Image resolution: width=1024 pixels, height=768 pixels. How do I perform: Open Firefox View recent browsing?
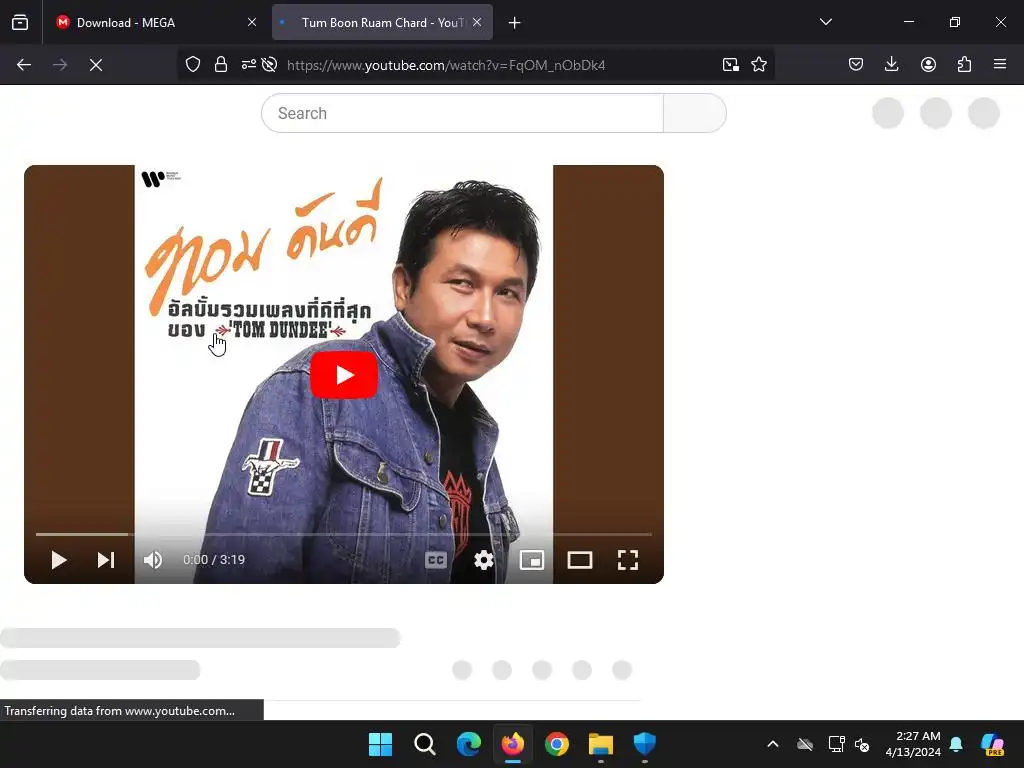pyautogui.click(x=20, y=23)
